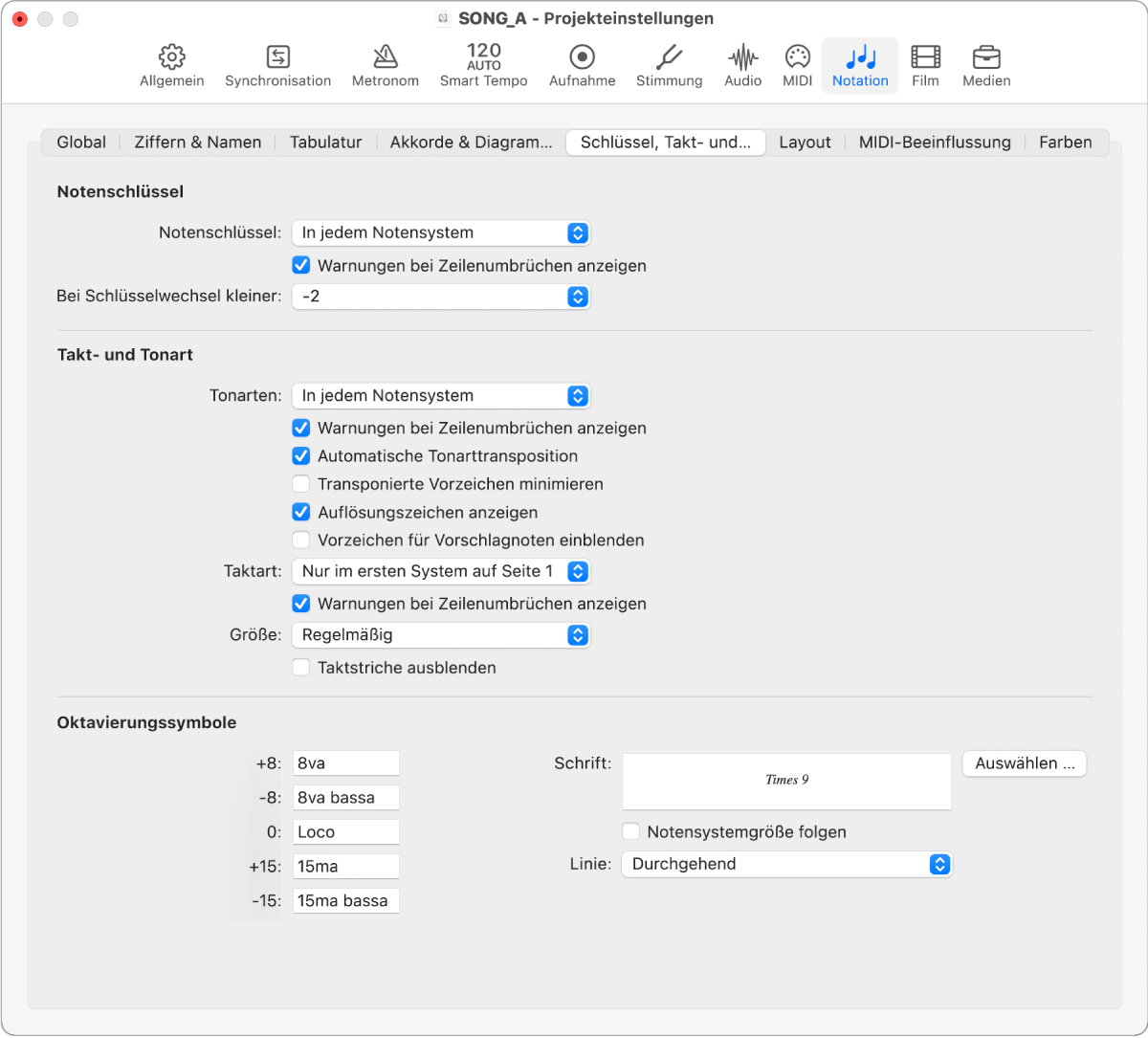This screenshot has width=1148, height=1038.
Task: Click the -8 field containing 8va bassa
Action: point(346,798)
